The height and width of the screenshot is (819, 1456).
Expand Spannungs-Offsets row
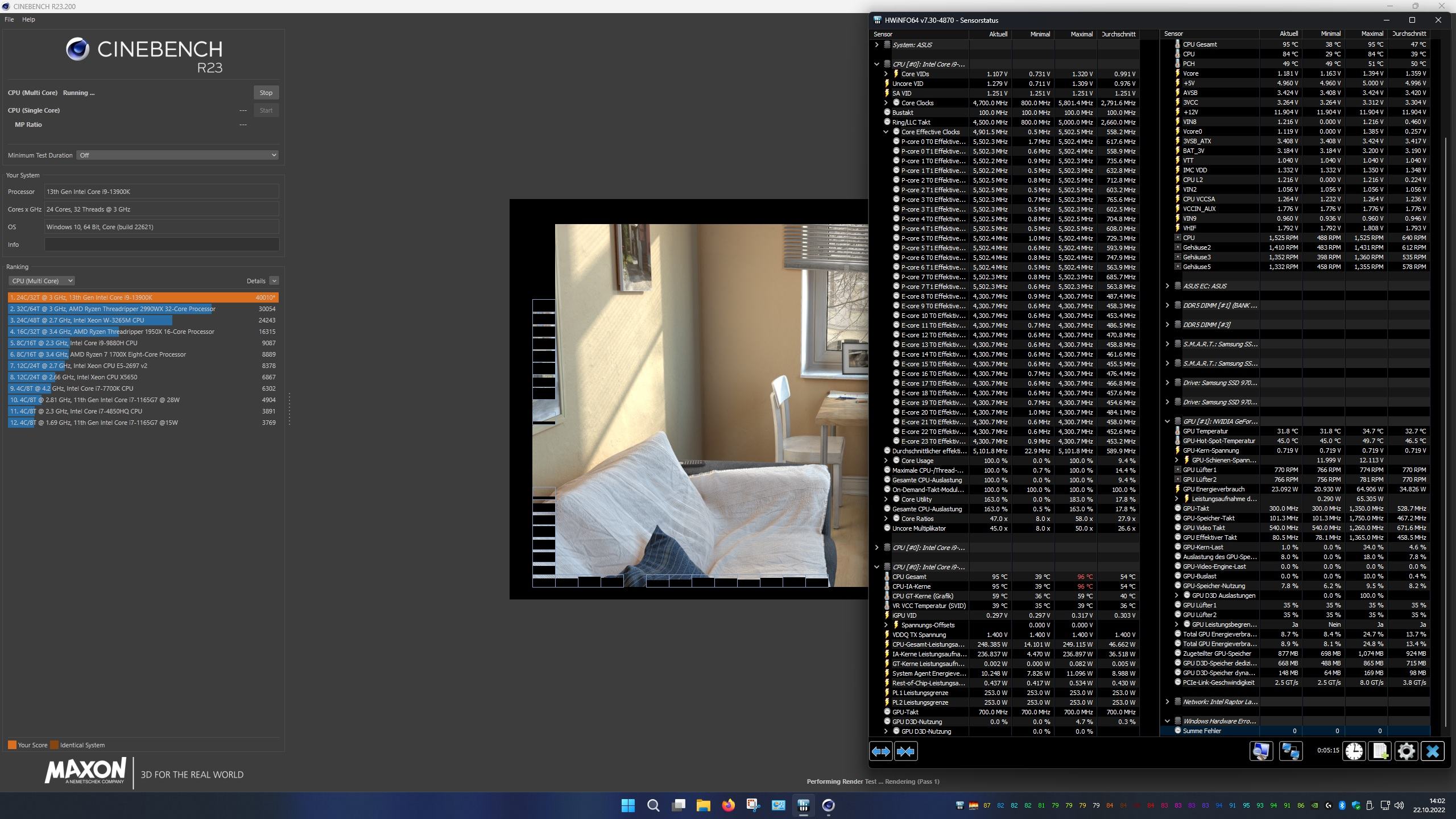pos(886,625)
